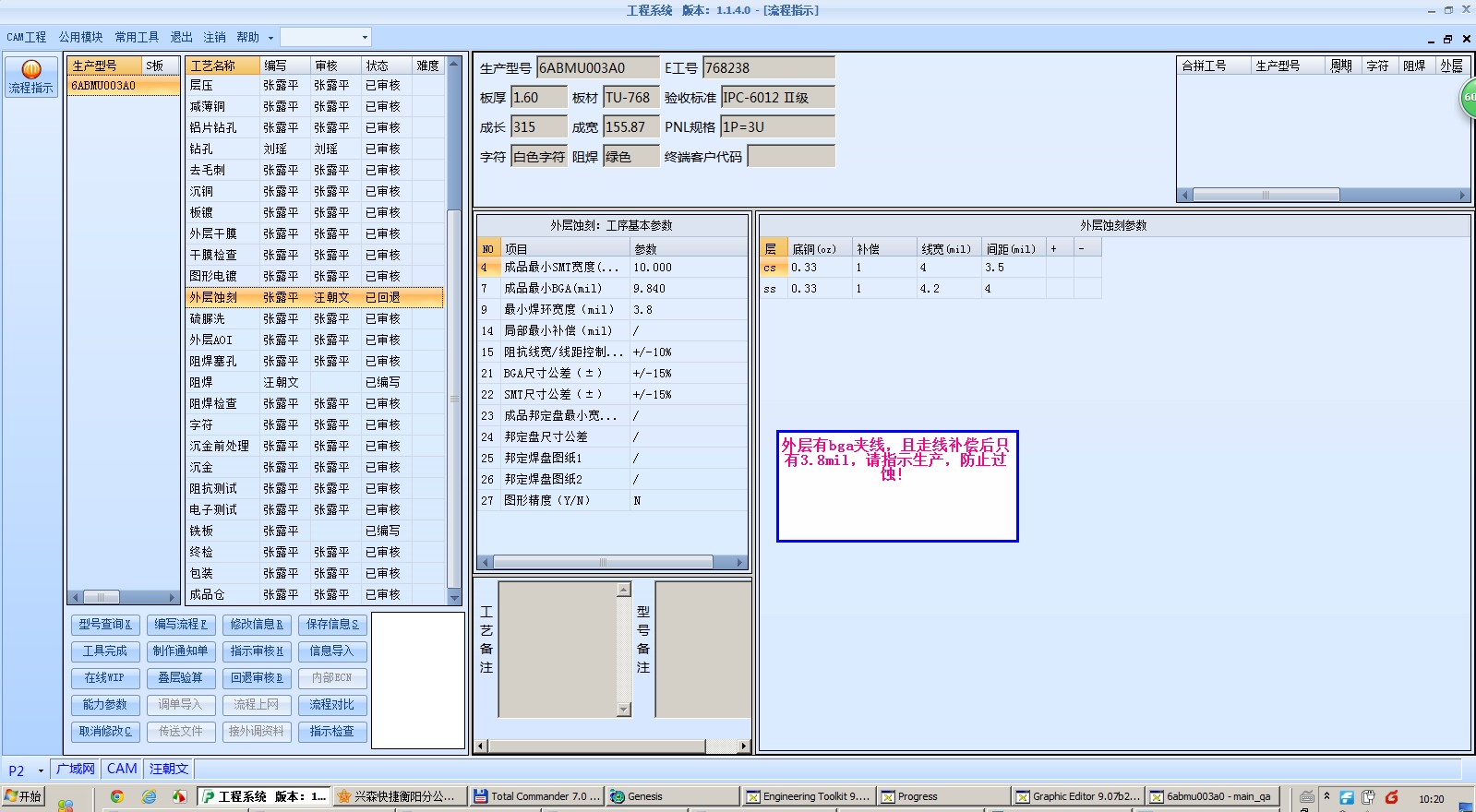Click the 指示检查 button
Viewport: 1476px width, 812px height.
(x=332, y=732)
